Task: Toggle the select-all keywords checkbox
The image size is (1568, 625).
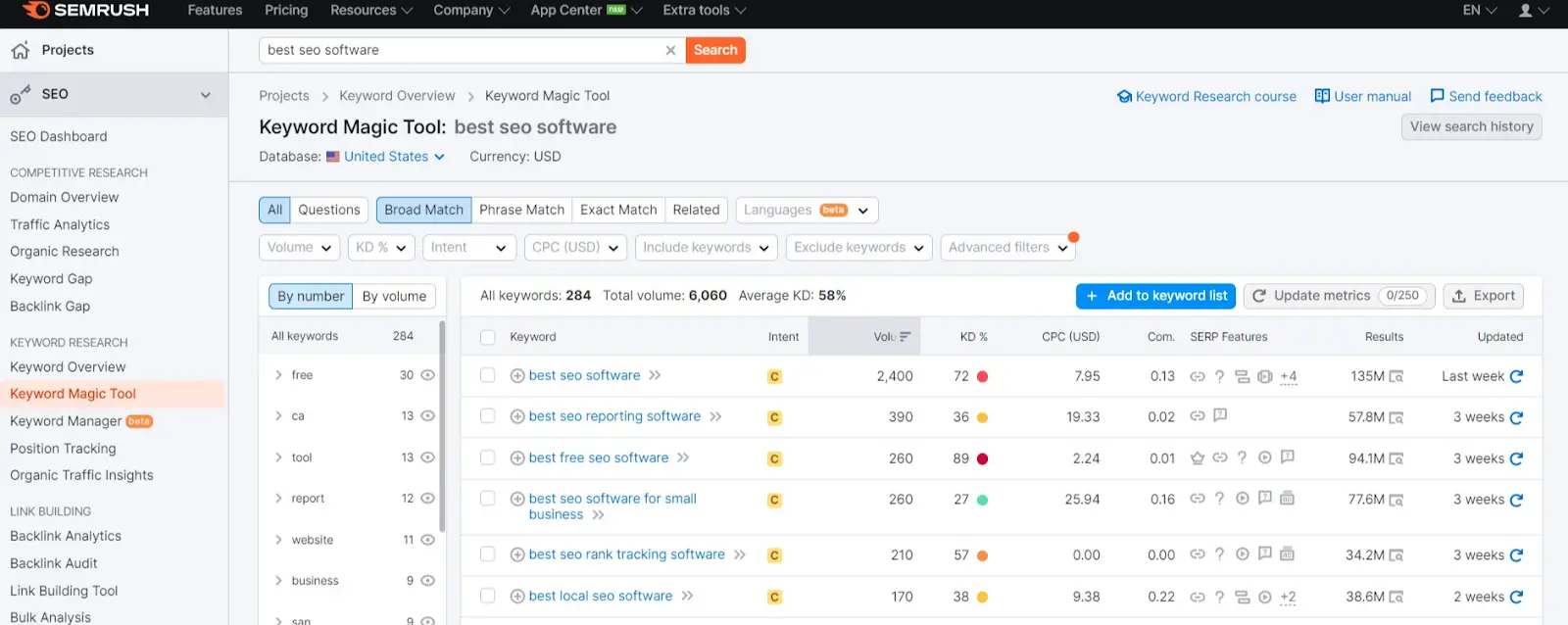Action: pyautogui.click(x=487, y=337)
